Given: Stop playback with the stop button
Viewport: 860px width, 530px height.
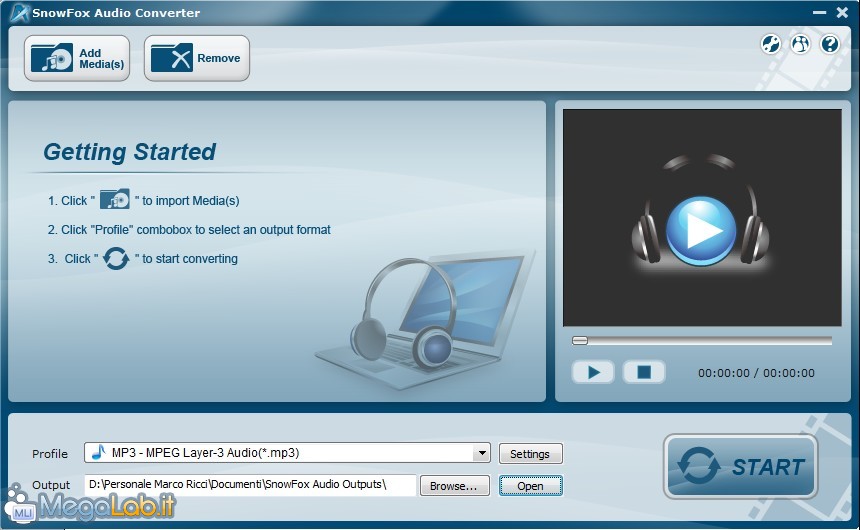Looking at the screenshot, I should tap(644, 373).
